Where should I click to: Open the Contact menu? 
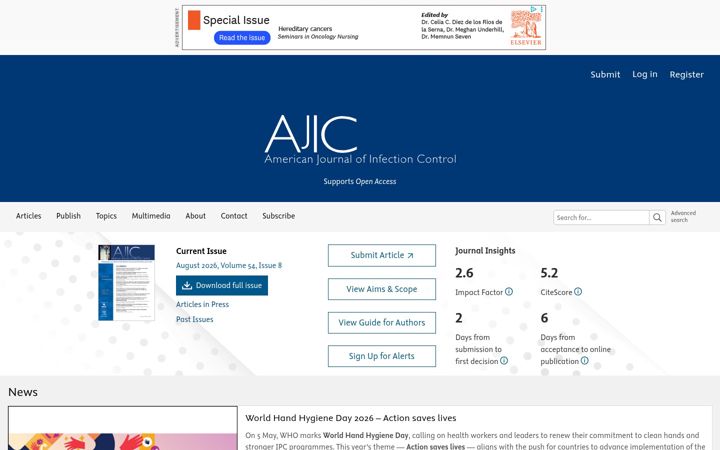pyautogui.click(x=234, y=216)
